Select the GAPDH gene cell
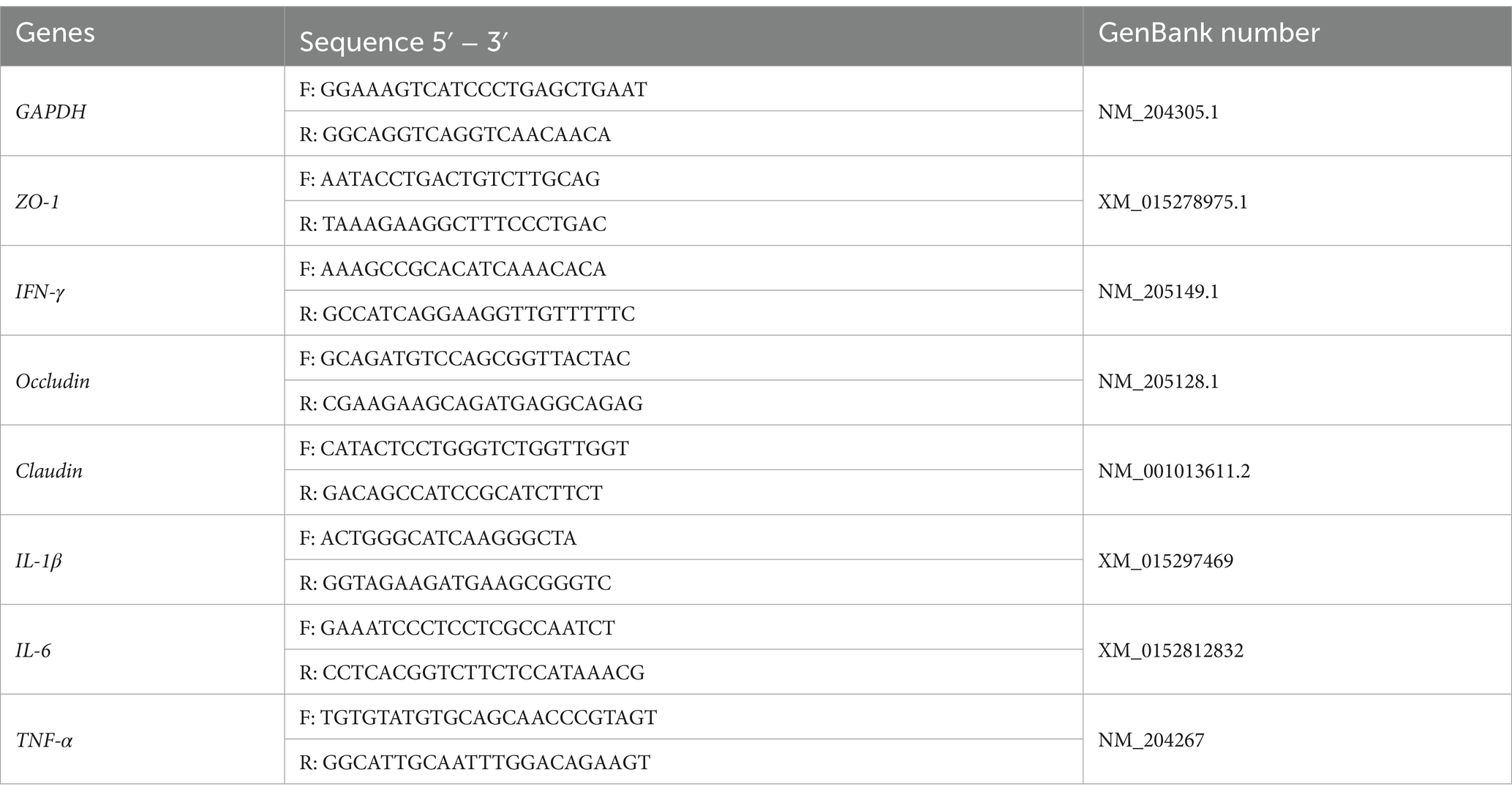The image size is (1512, 797). pos(142,111)
